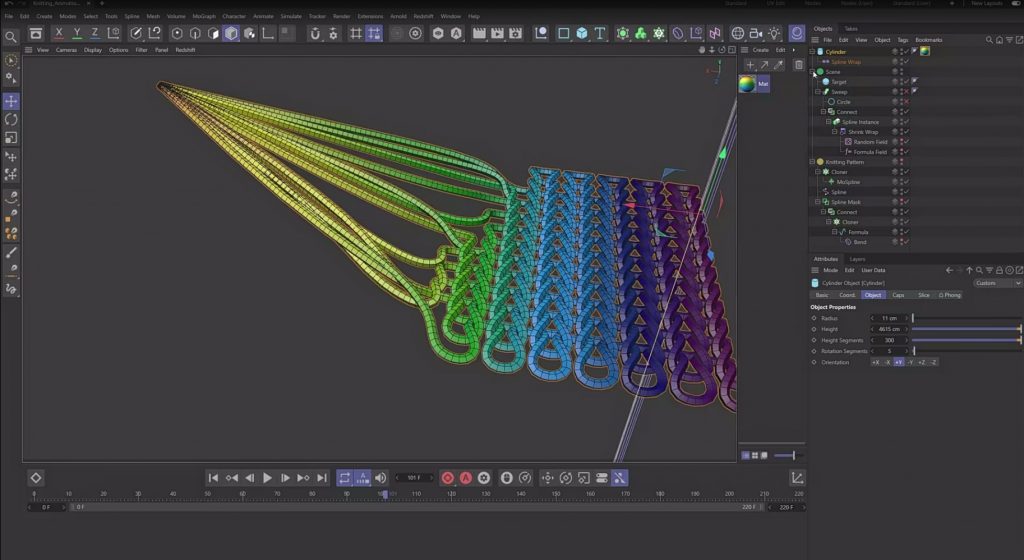Open the Redshift main menu

(423, 16)
